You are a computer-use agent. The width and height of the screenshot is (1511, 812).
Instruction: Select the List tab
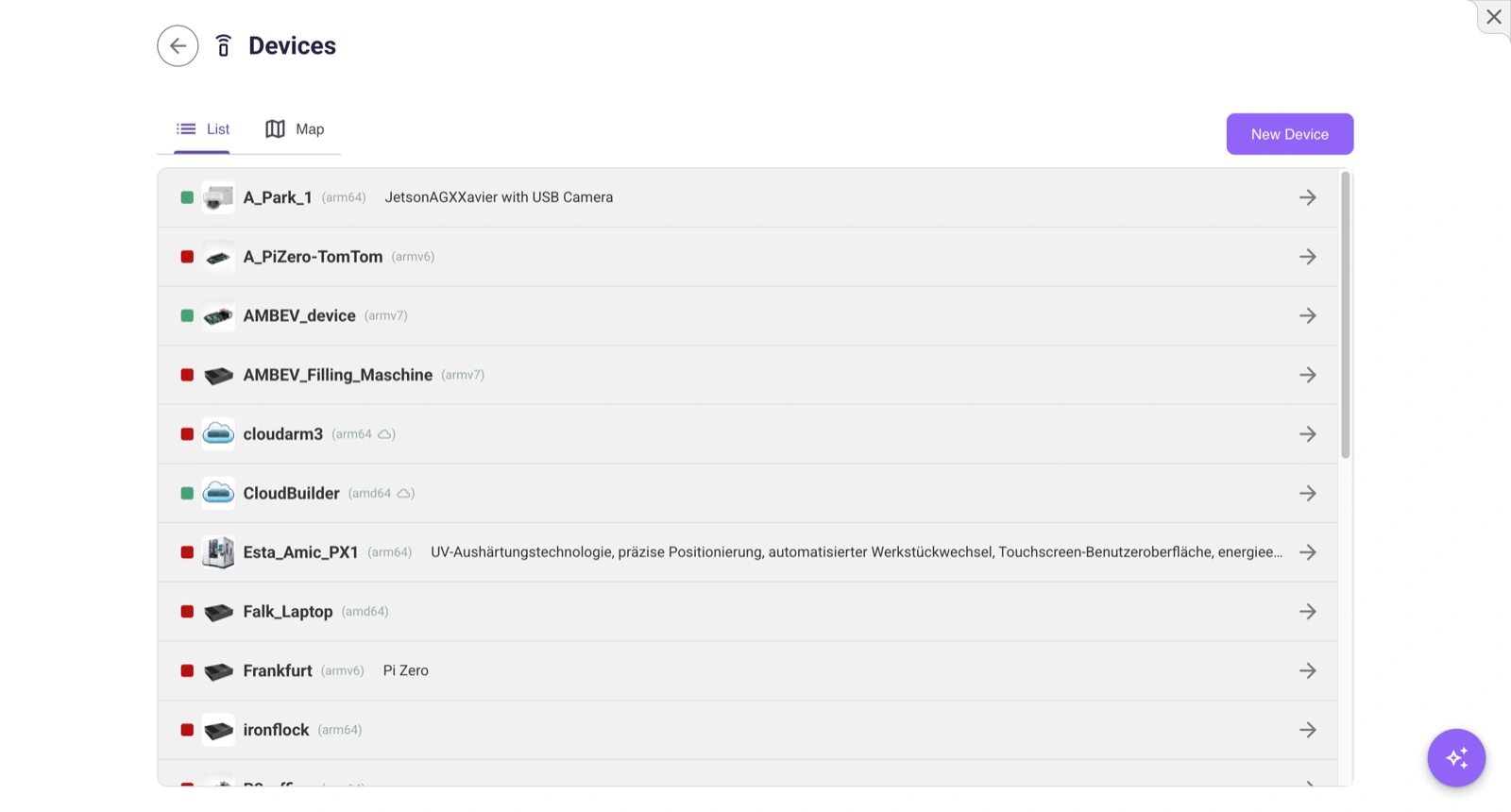point(203,129)
